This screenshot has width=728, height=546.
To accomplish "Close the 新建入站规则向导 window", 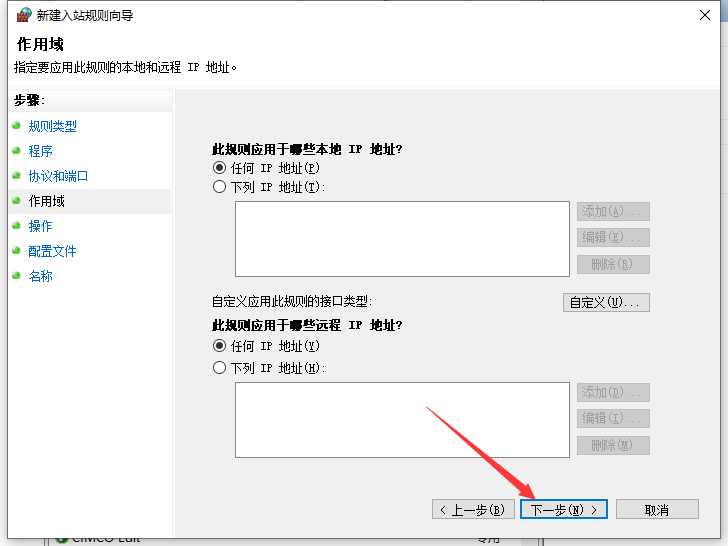I will 704,15.
